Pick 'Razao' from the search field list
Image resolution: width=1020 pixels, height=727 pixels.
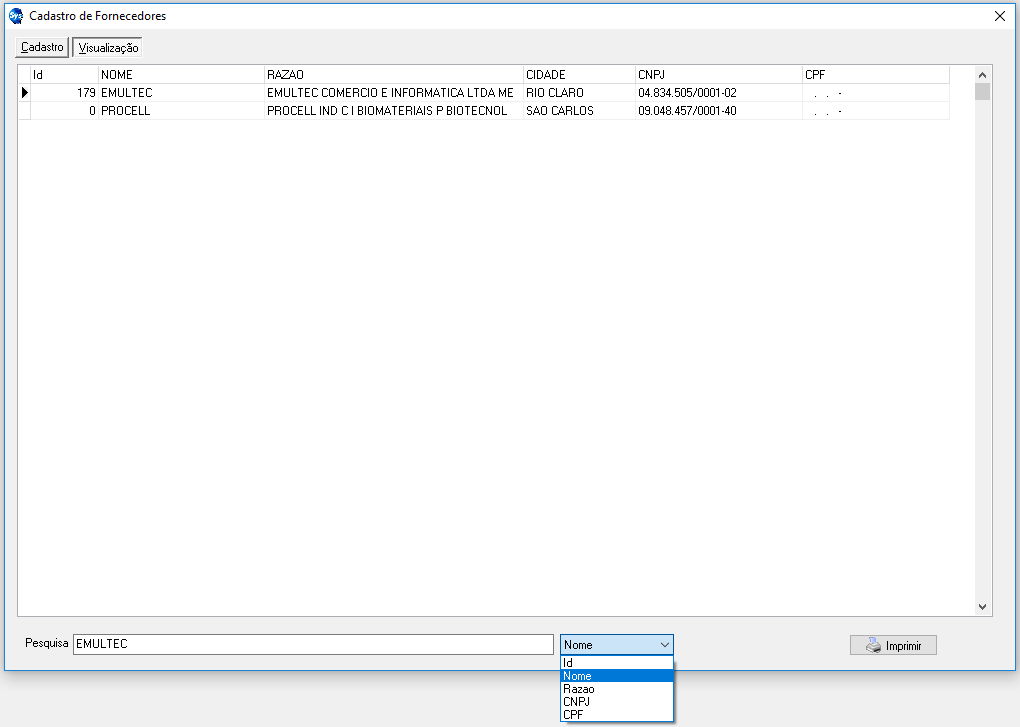pyautogui.click(x=616, y=689)
